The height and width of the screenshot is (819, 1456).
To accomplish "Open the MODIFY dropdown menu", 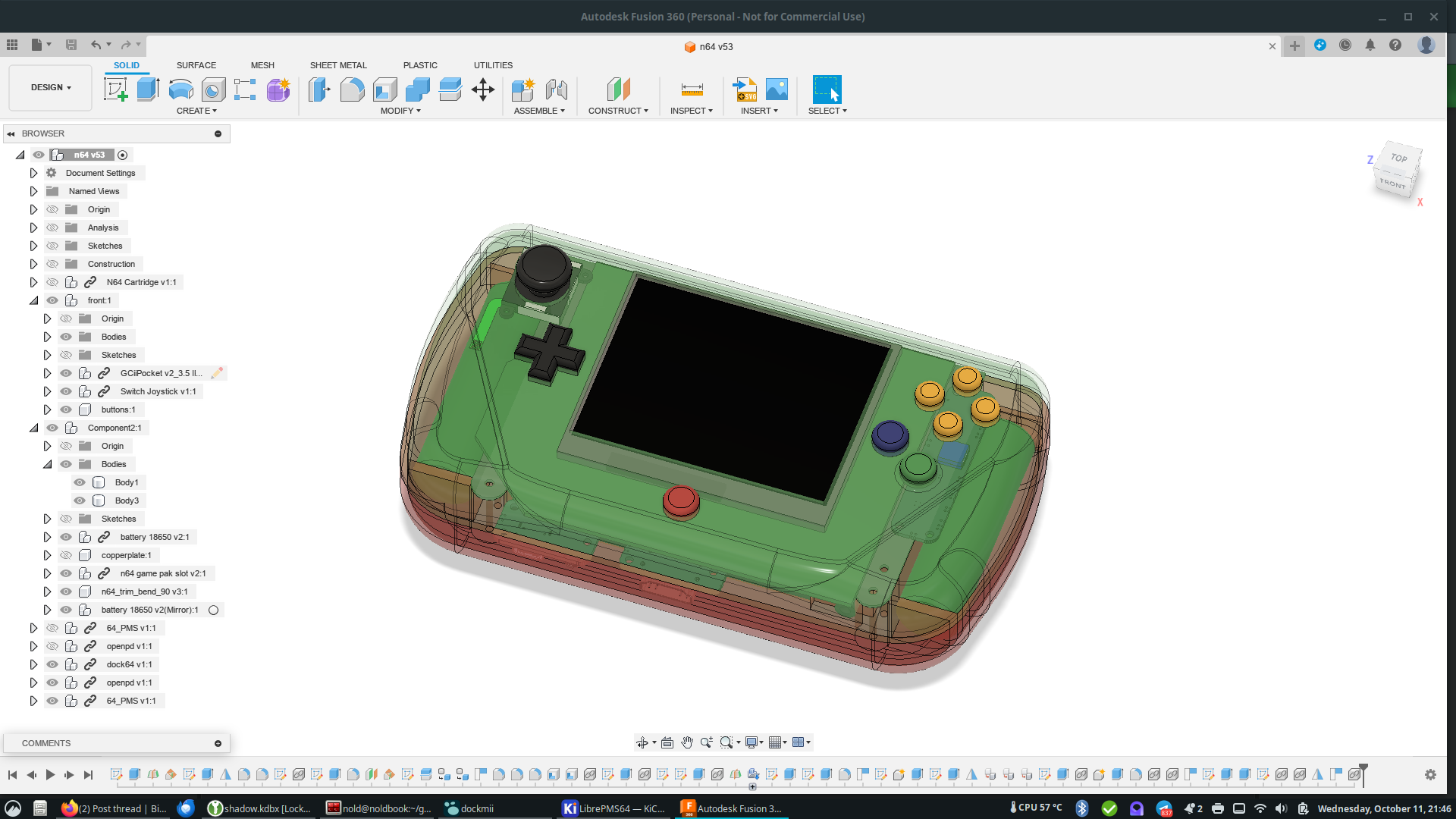I will coord(400,111).
